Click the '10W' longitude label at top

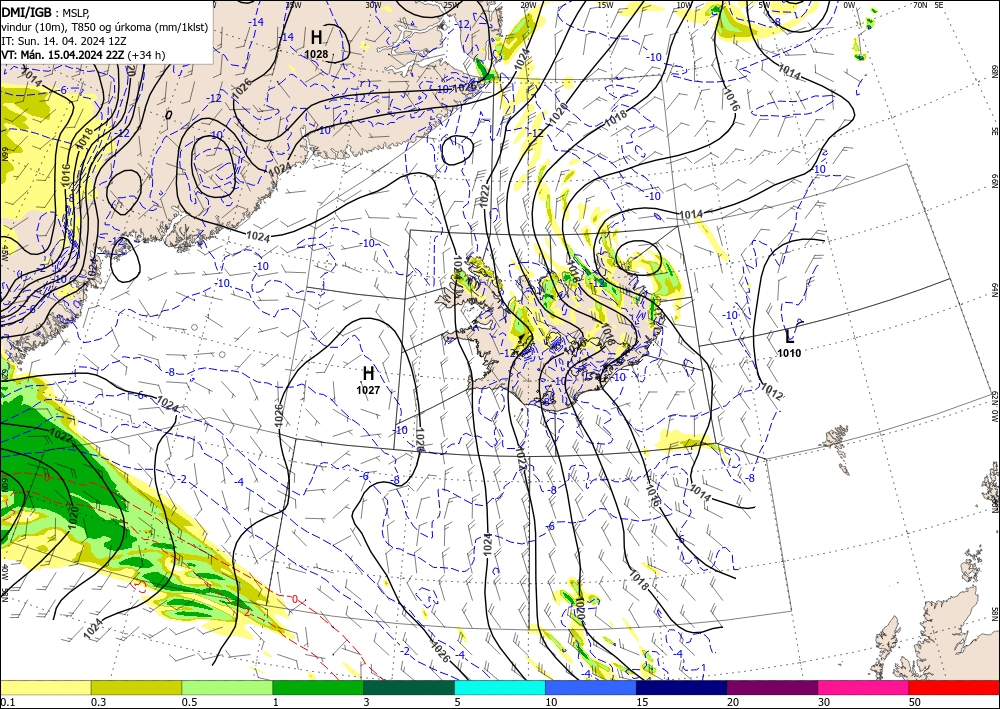pos(684,5)
